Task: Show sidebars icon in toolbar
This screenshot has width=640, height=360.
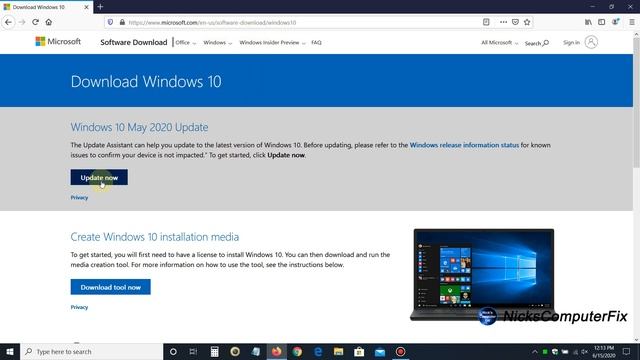Action: [602, 22]
